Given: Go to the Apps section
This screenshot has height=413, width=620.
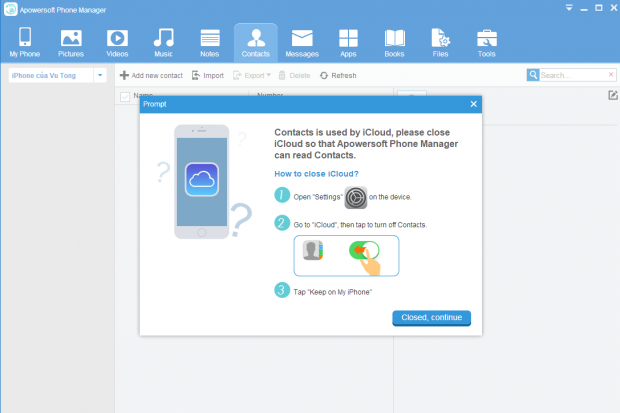Looking at the screenshot, I should pos(348,43).
